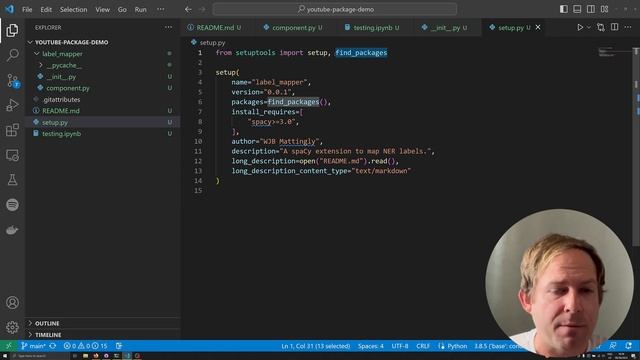
Task: Open __init__.py in the Explorer tree
Action: [61, 76]
